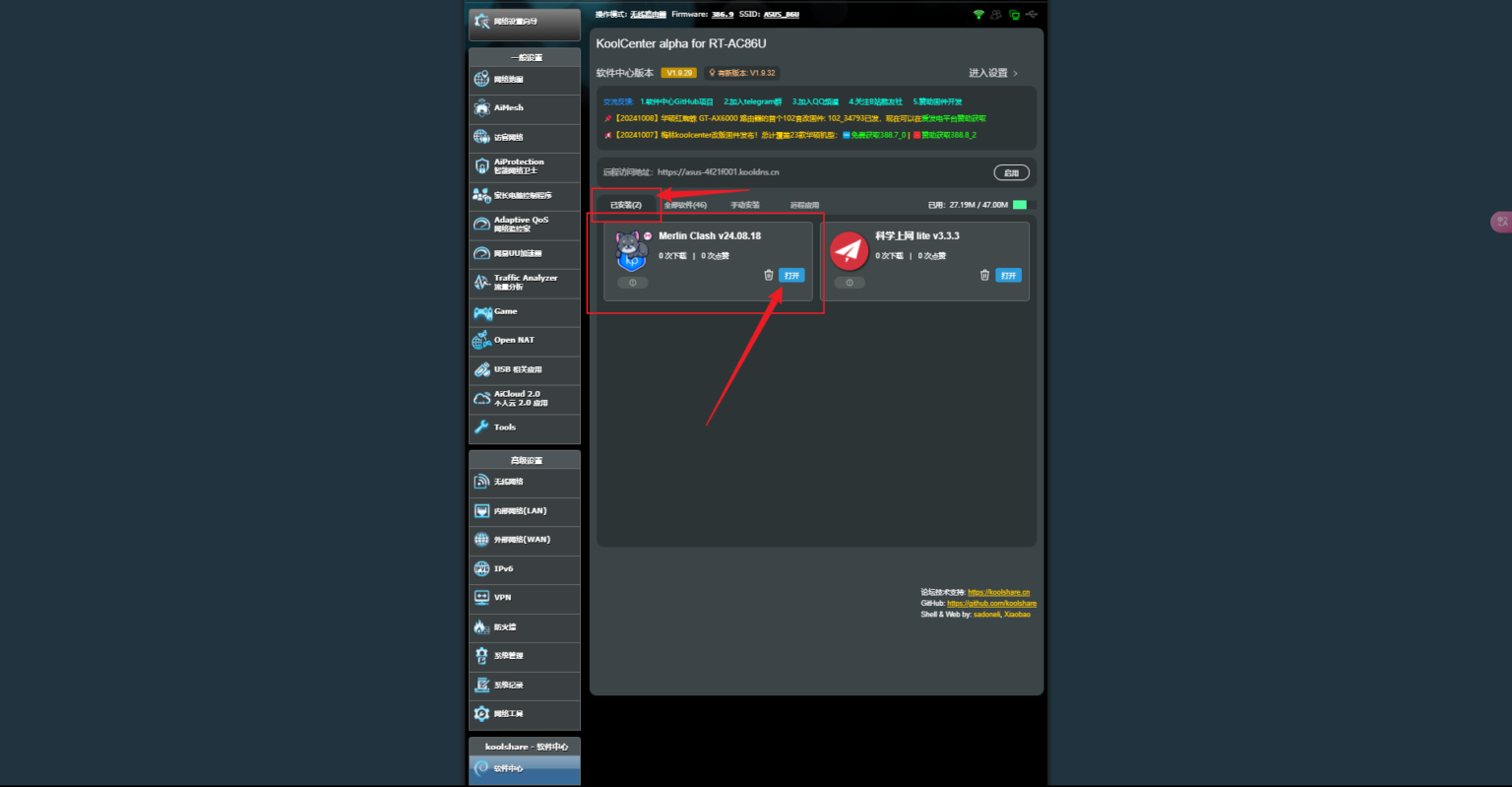
Task: Click the Merlin Clash plugin thumbnail
Action: pyautogui.click(x=631, y=250)
